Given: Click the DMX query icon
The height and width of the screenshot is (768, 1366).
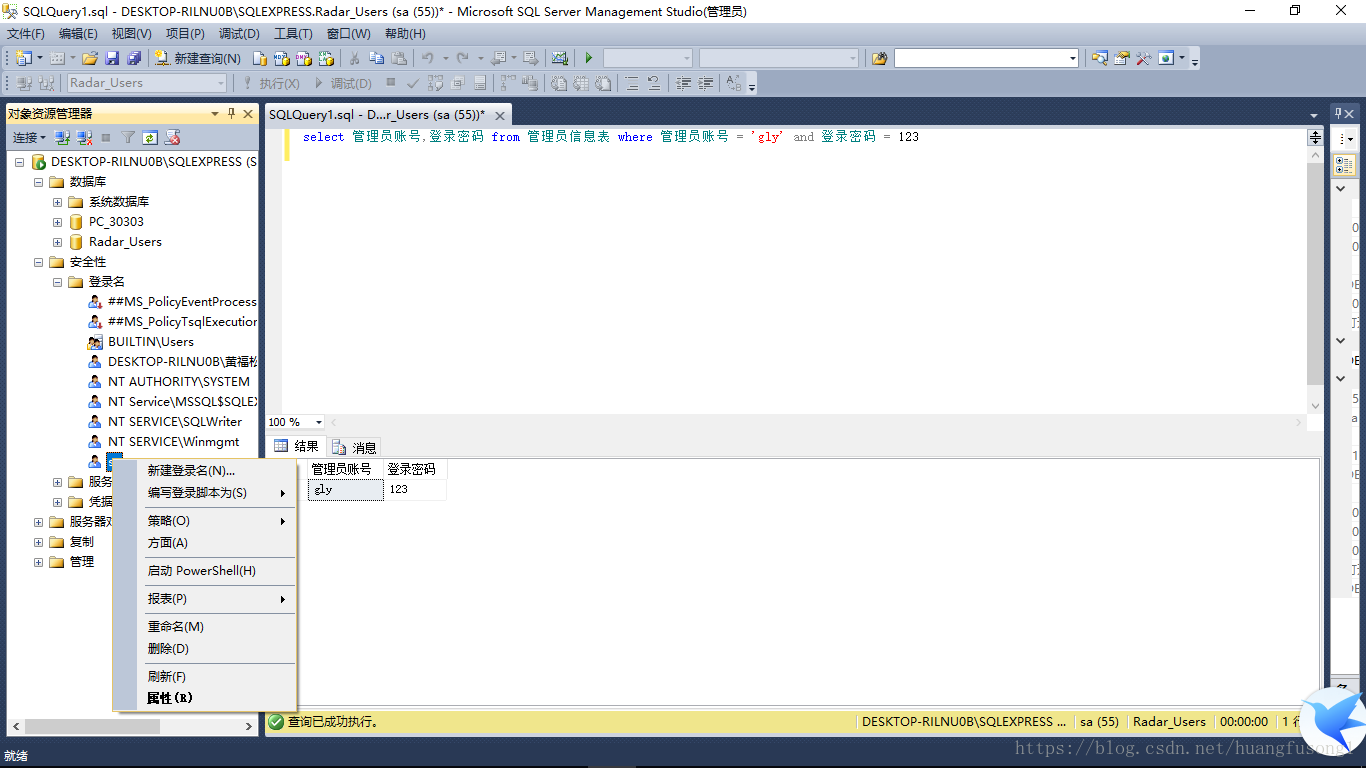Looking at the screenshot, I should [302, 58].
